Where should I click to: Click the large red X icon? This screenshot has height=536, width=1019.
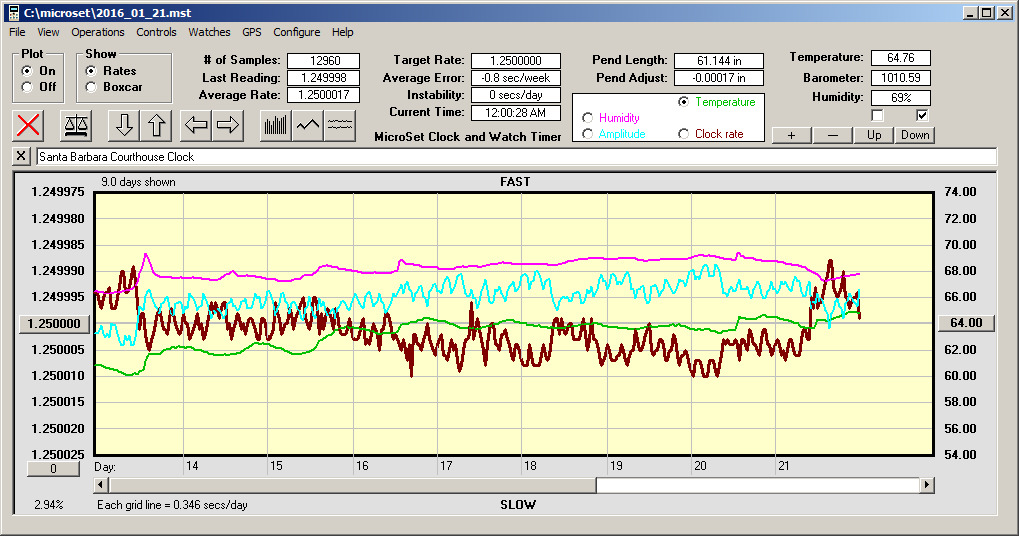(x=29, y=125)
